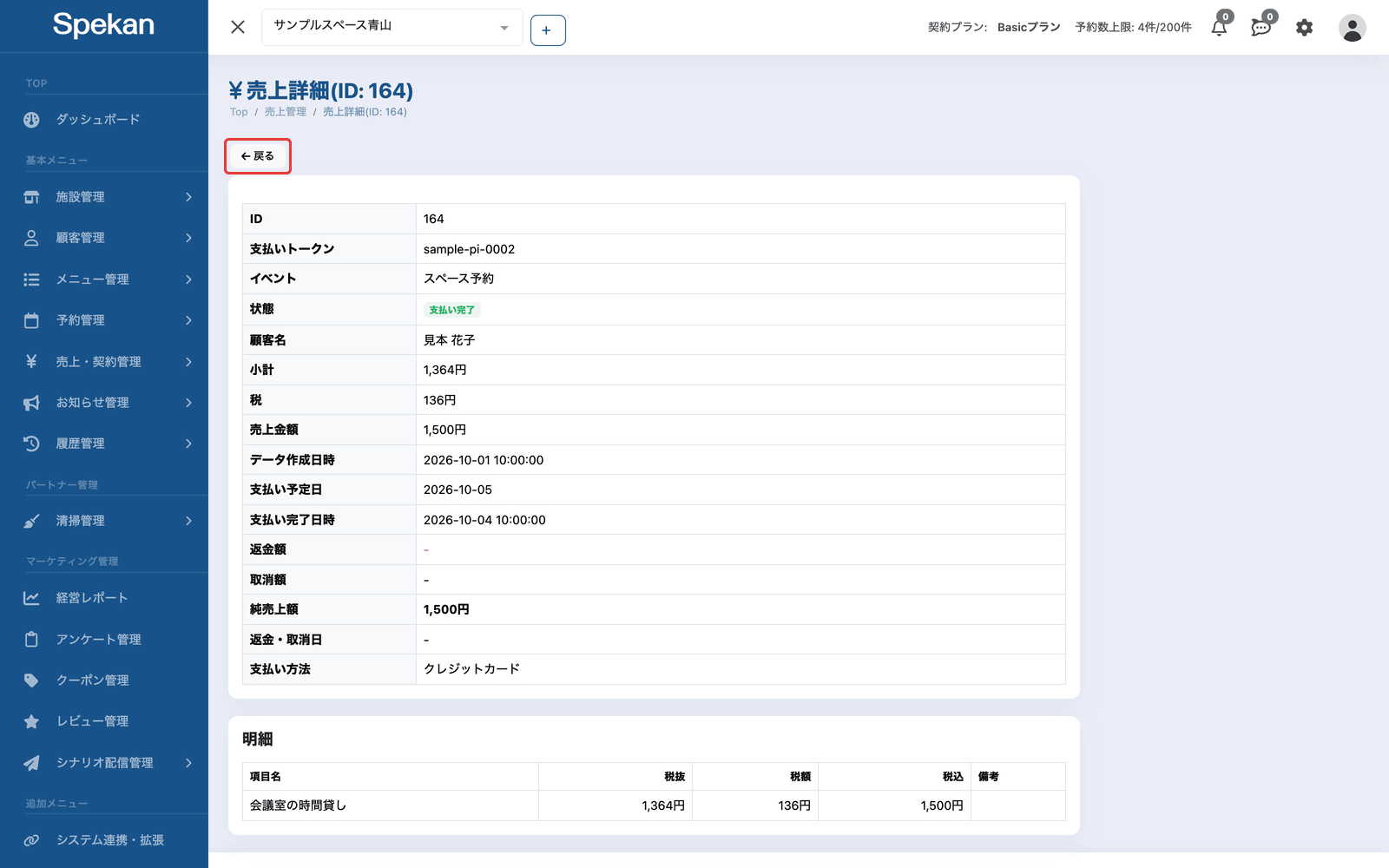Go to ダッシュボード in sidebar
Viewport: 1389px width, 868px height.
pyautogui.click(x=98, y=120)
